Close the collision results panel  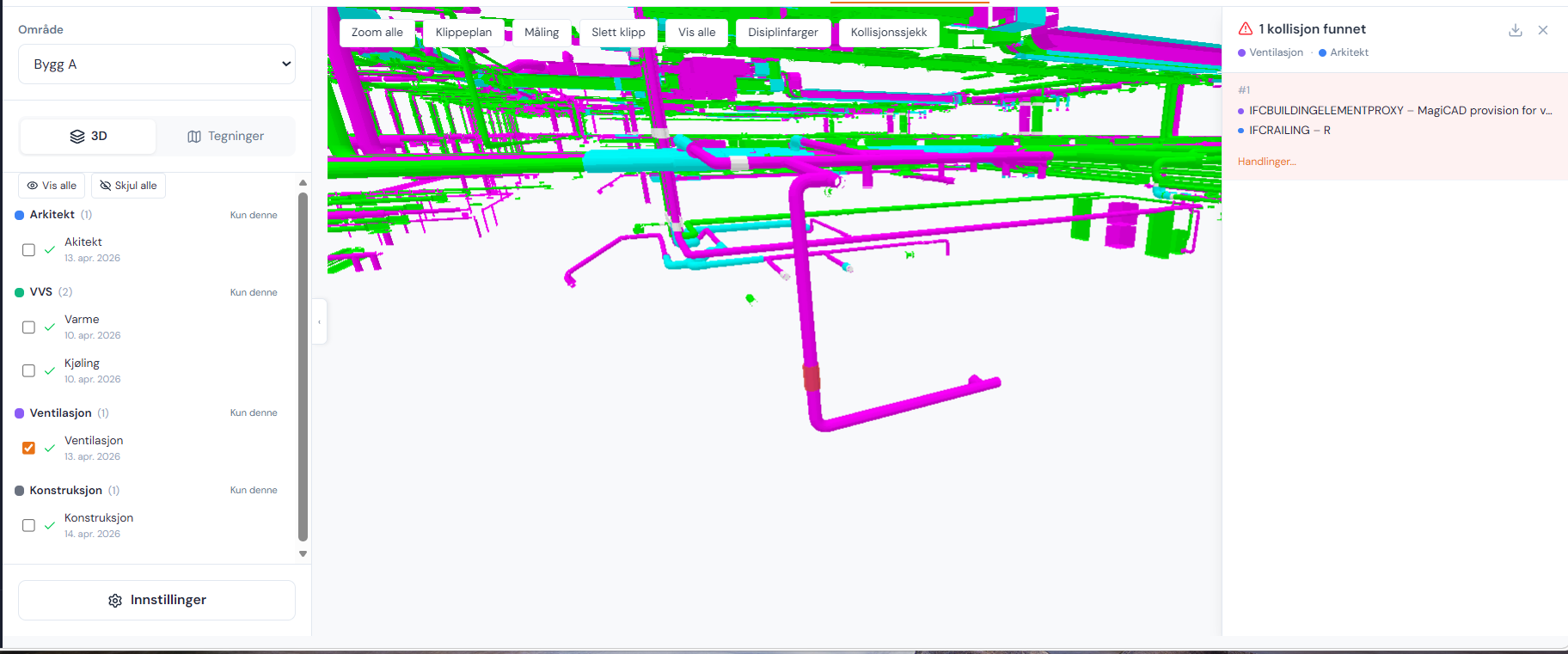pos(1543,30)
